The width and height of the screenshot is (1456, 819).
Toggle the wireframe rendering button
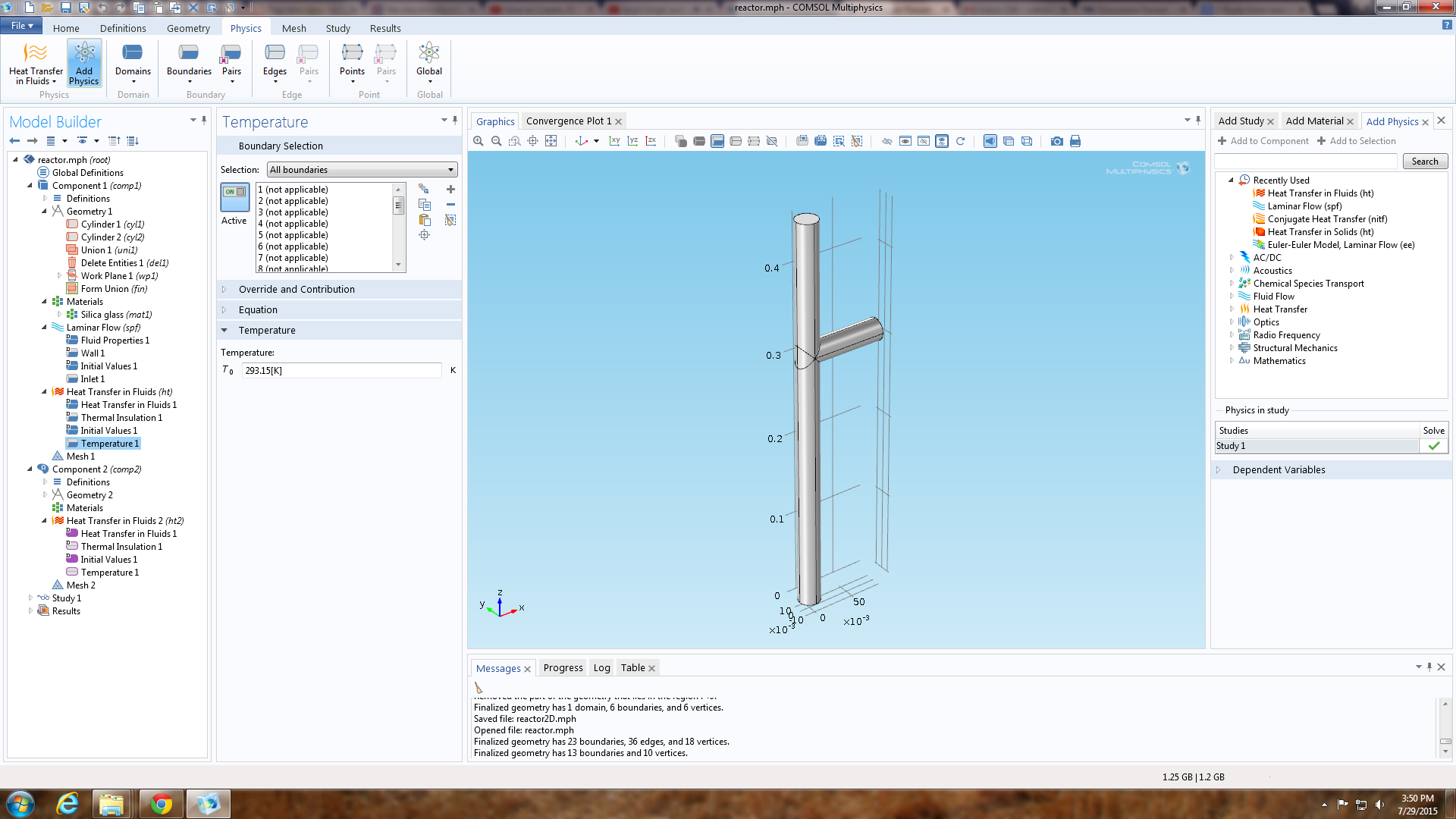(1027, 141)
